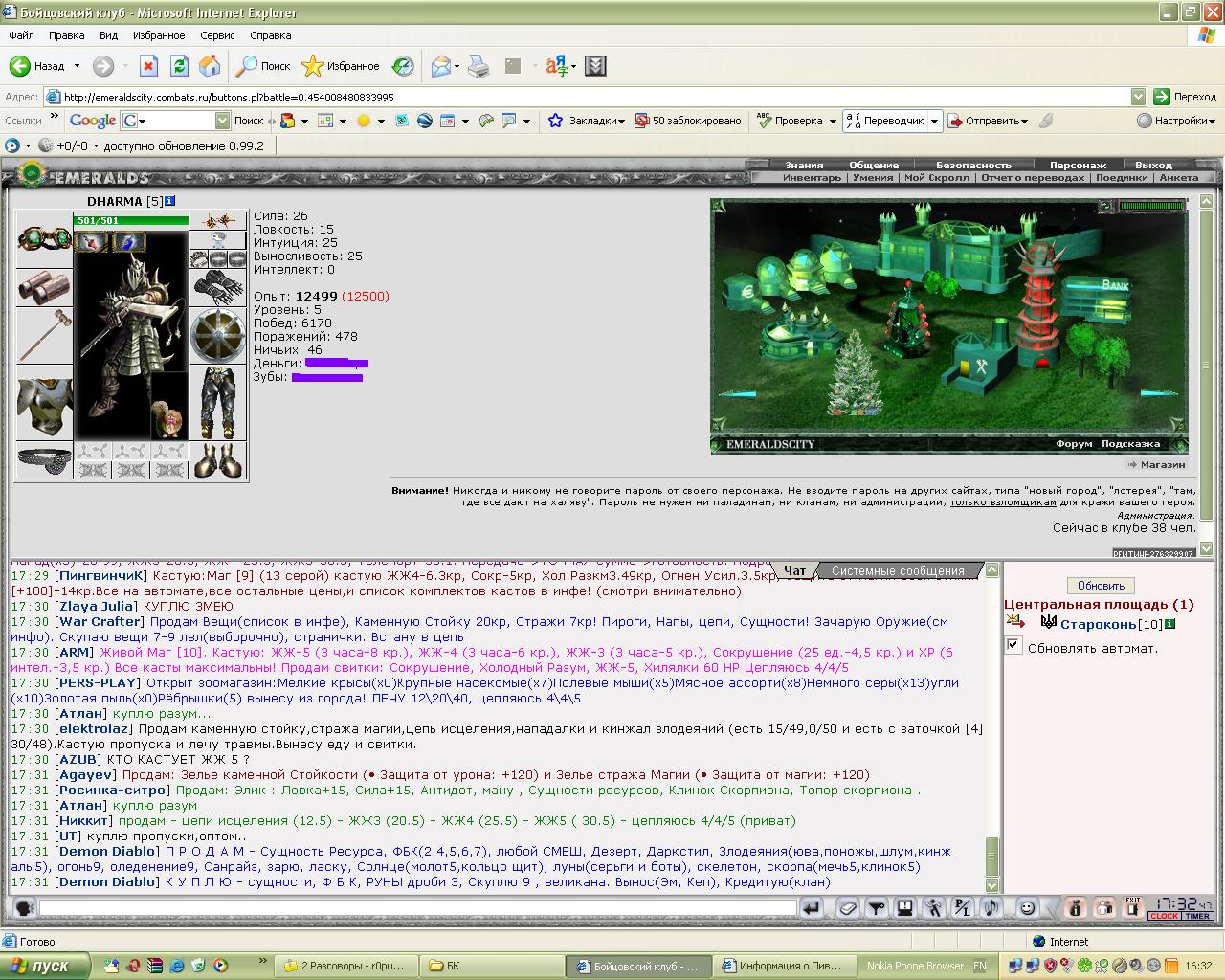1225x980 pixels.
Task: Open the Магазин link
Action: [1162, 464]
